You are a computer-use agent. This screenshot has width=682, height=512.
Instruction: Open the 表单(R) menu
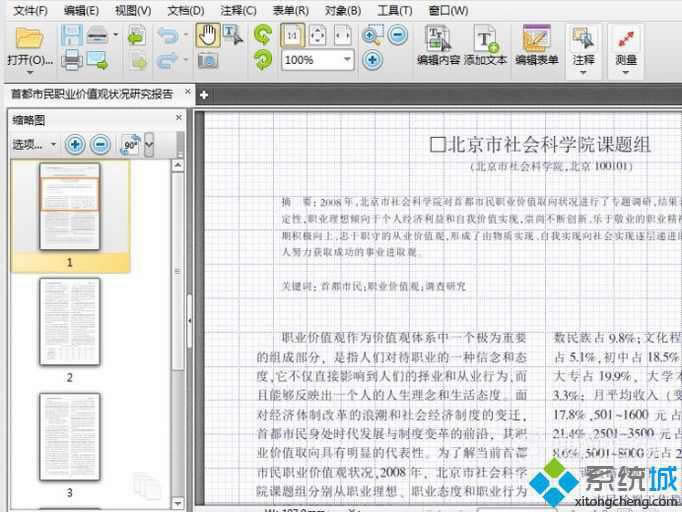[x=291, y=10]
